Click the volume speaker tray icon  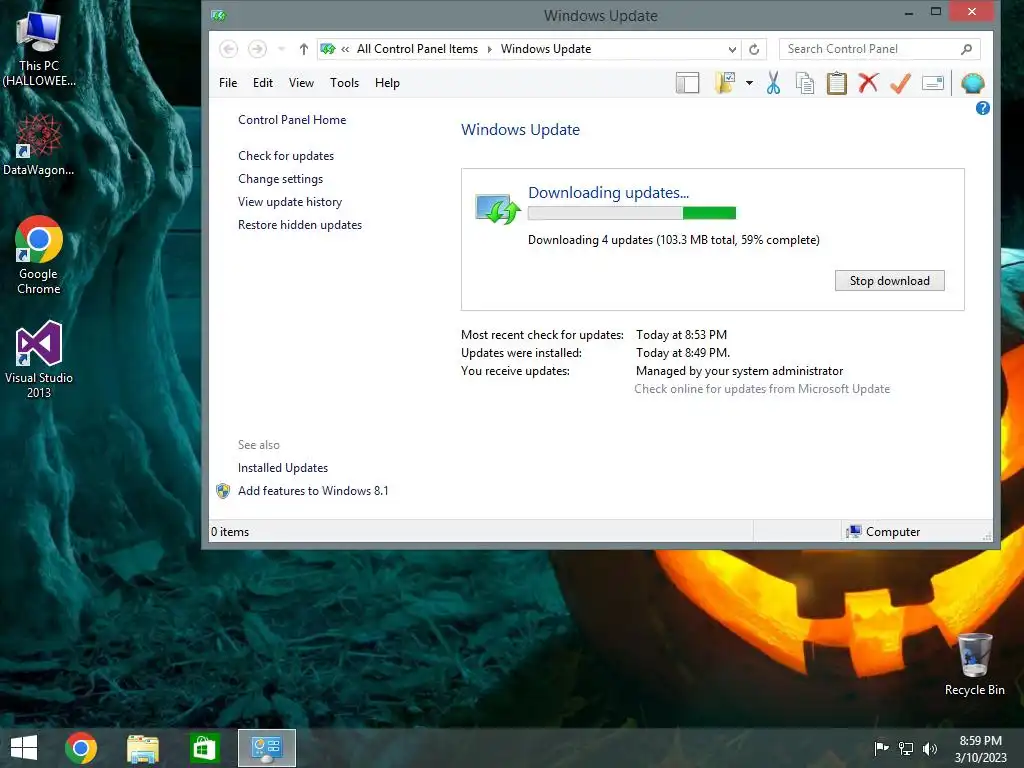(930, 748)
